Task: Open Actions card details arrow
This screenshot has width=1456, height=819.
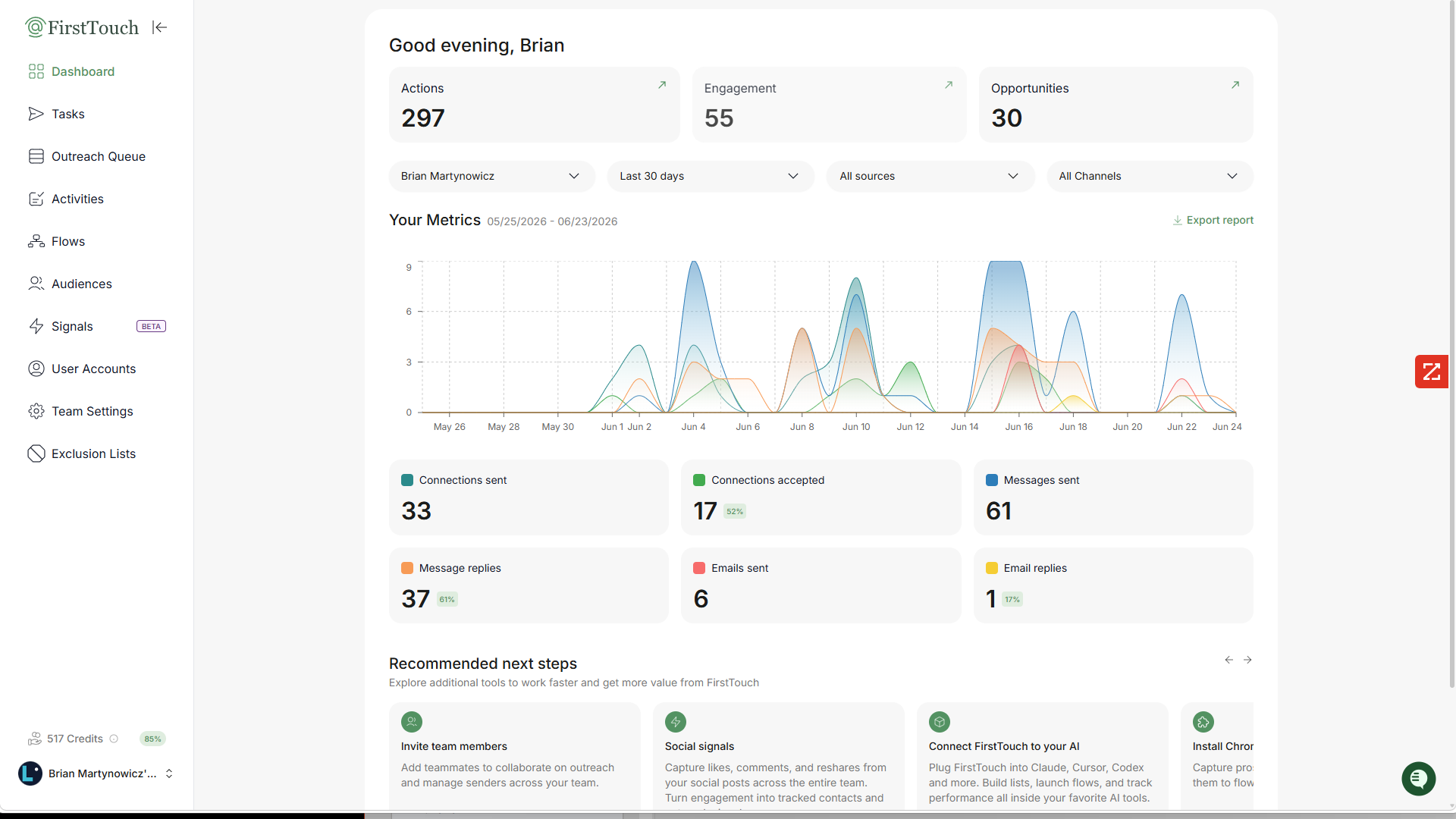Action: coord(662,85)
